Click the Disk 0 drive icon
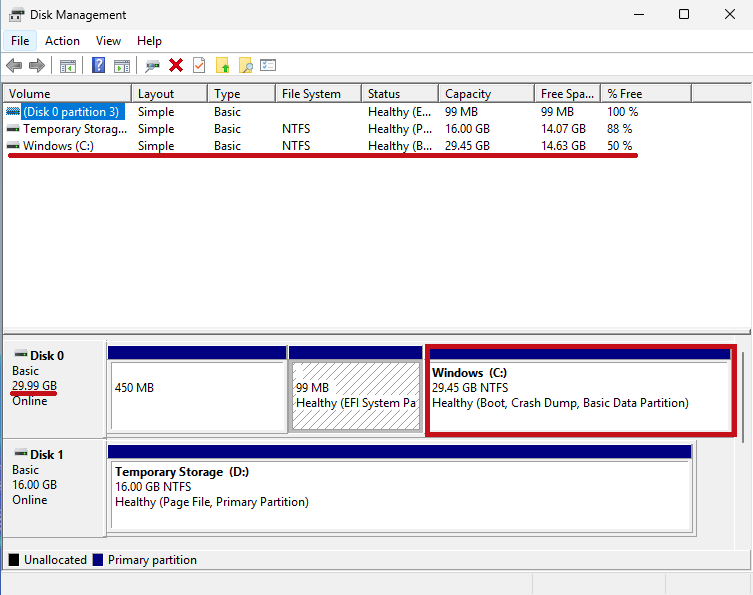753x595 pixels. (x=21, y=354)
